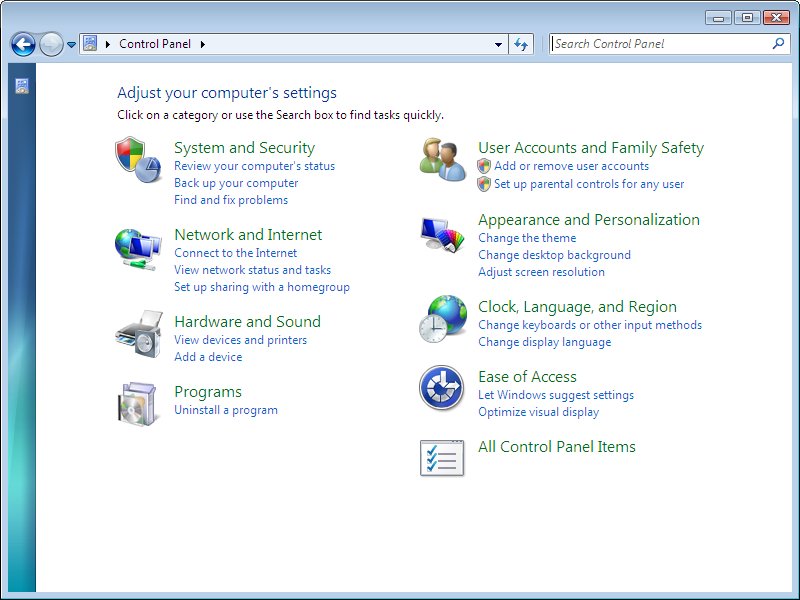This screenshot has height=600, width=800.
Task: Open View network status and tasks
Action: click(253, 269)
